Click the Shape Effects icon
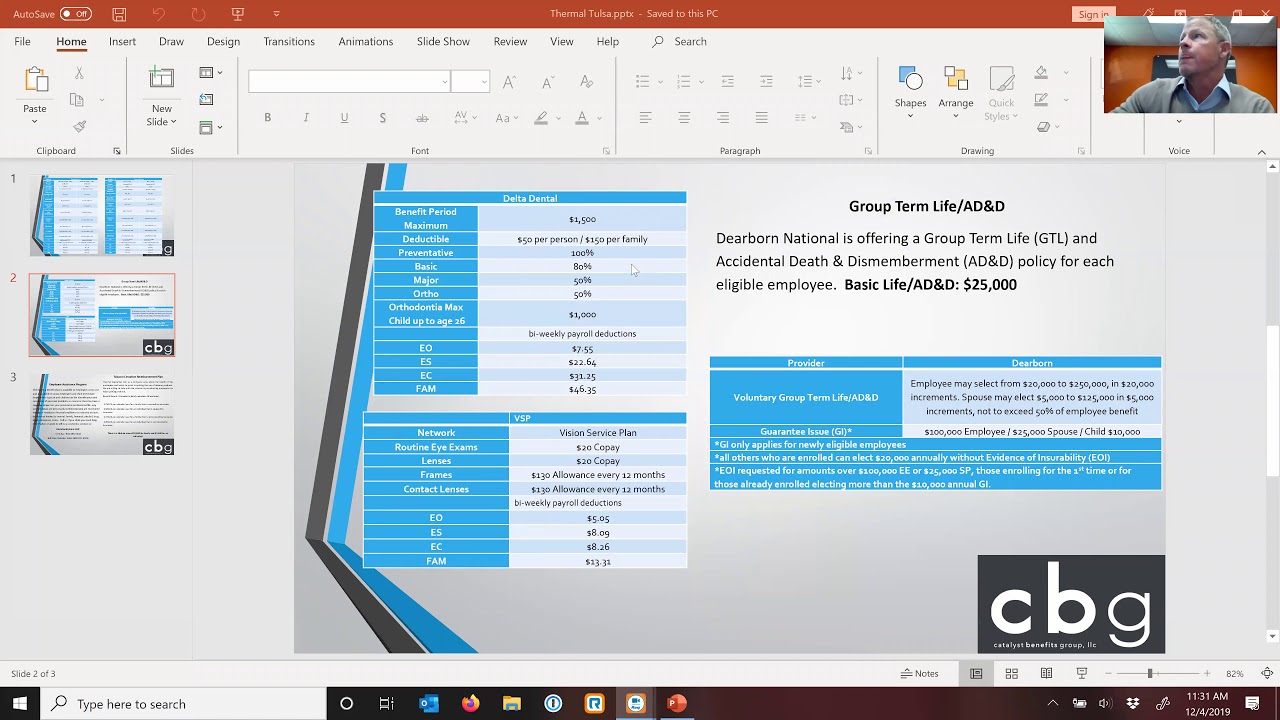The image size is (1280, 720). pyautogui.click(x=1043, y=127)
